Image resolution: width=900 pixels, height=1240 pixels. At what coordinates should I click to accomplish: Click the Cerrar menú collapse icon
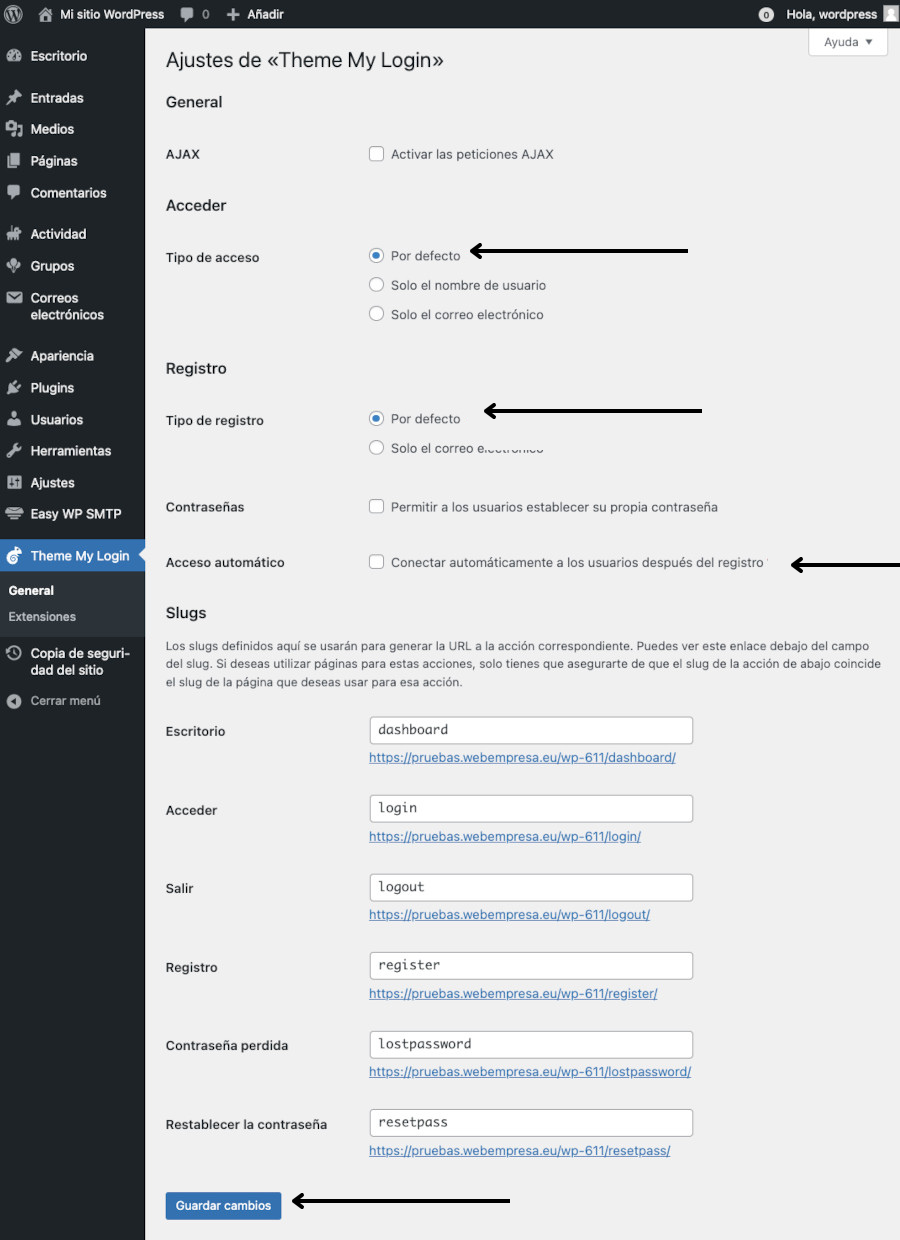pos(14,701)
